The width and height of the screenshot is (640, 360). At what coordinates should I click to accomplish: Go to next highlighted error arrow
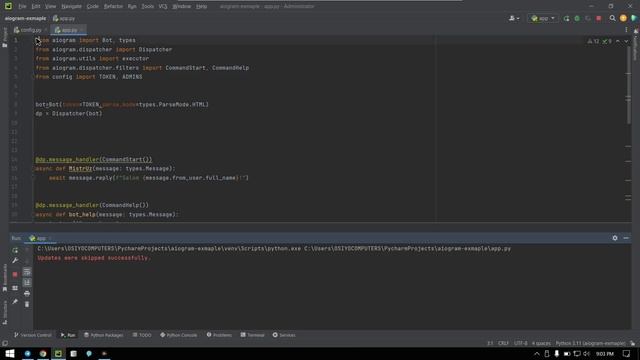[x=626, y=41]
